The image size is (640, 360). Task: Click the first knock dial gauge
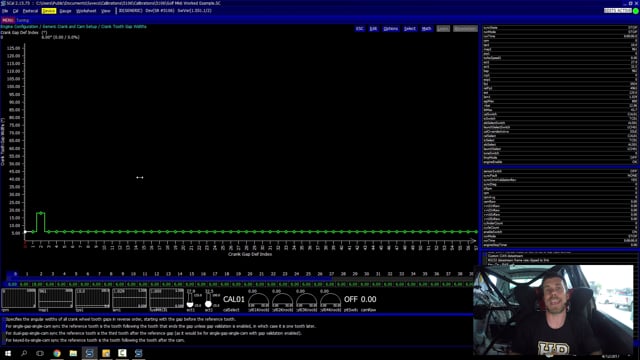click(258, 300)
